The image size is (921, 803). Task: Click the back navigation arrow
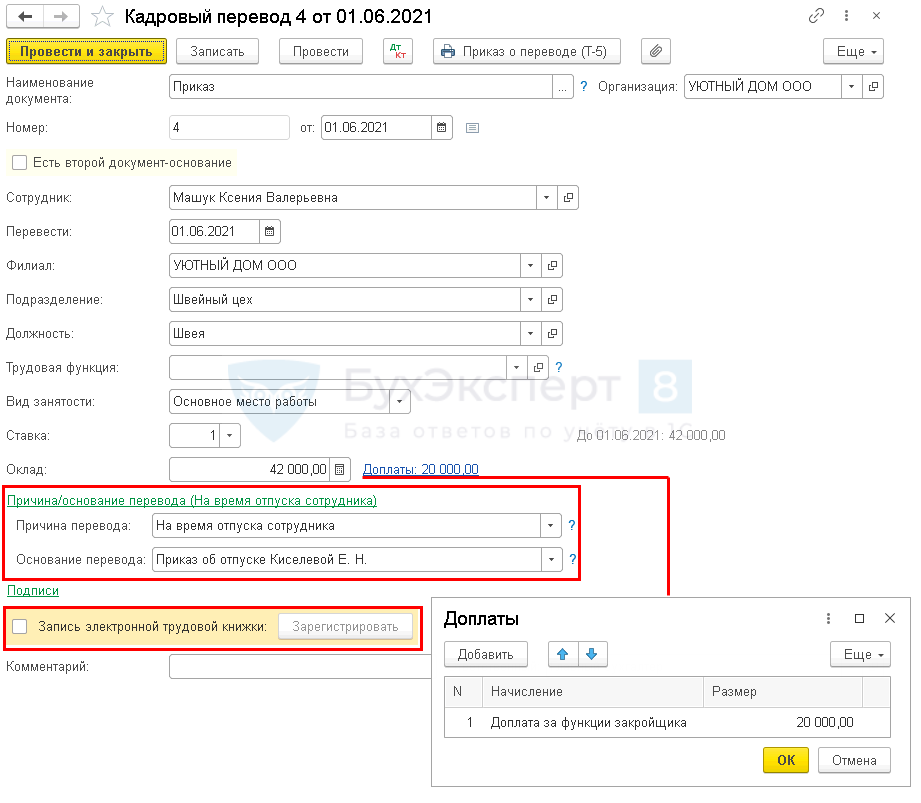pos(26,17)
